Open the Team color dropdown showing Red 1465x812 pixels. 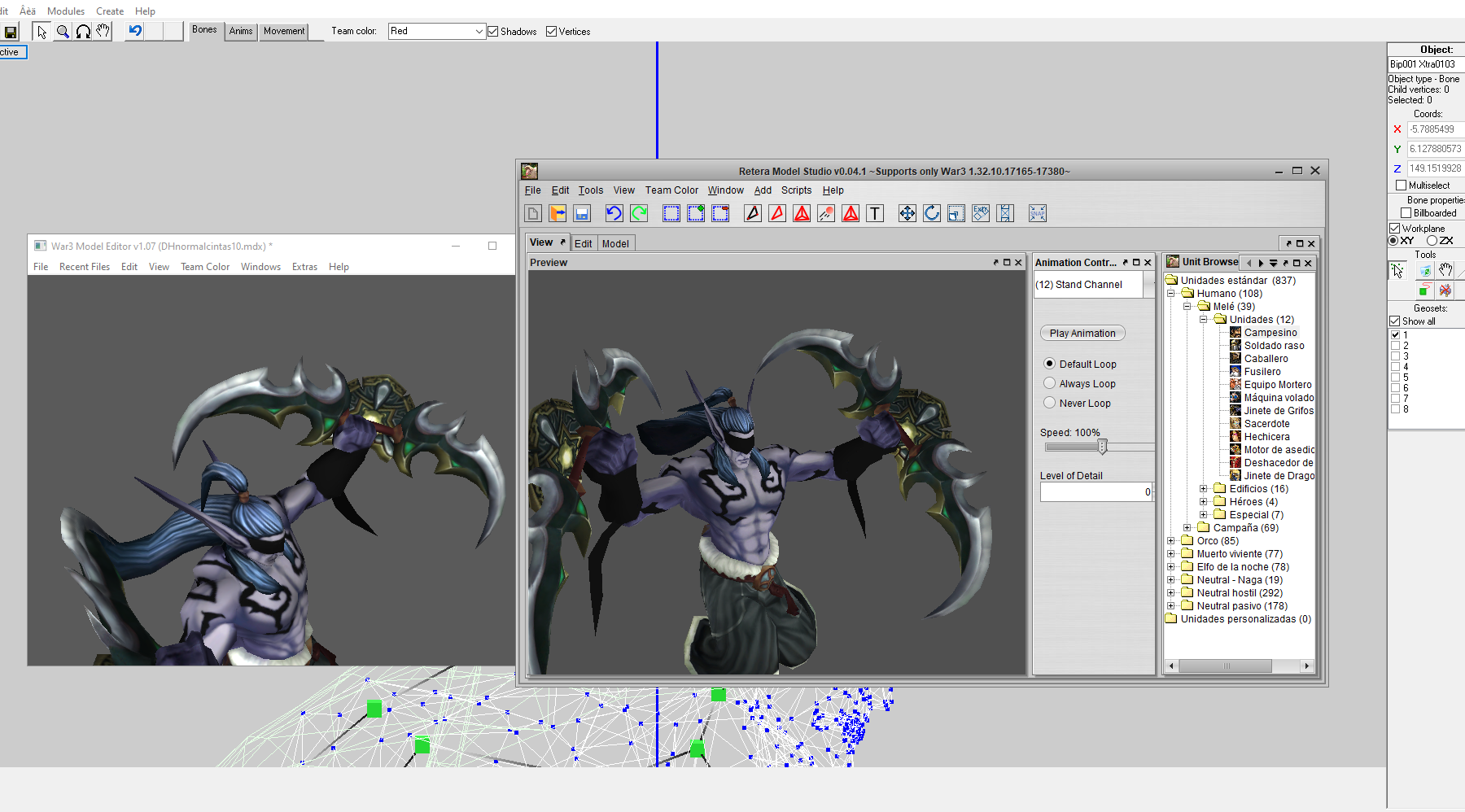tap(437, 31)
